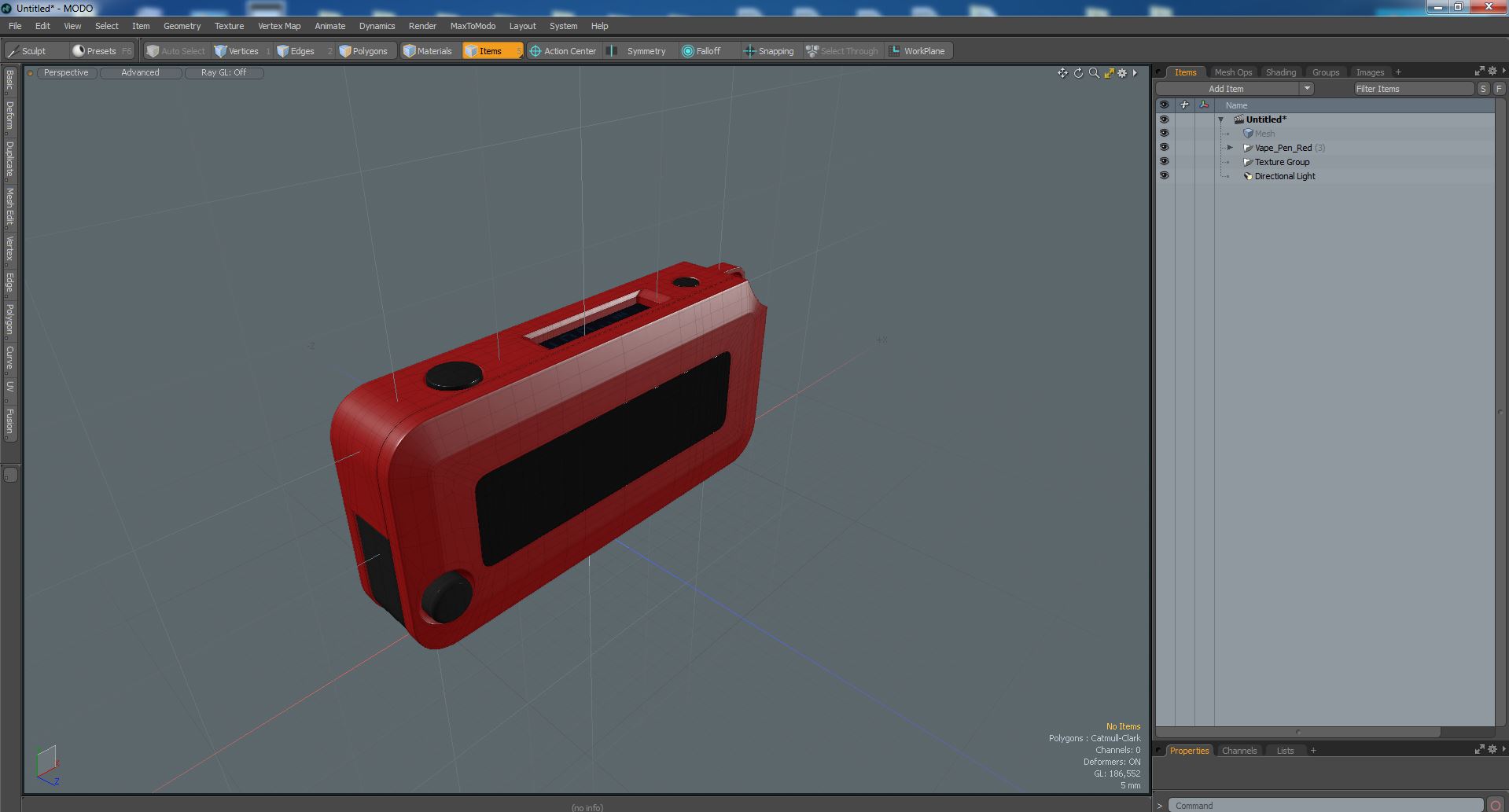Image resolution: width=1509 pixels, height=812 pixels.
Task: Open the viewport settings gear
Action: tap(1122, 73)
